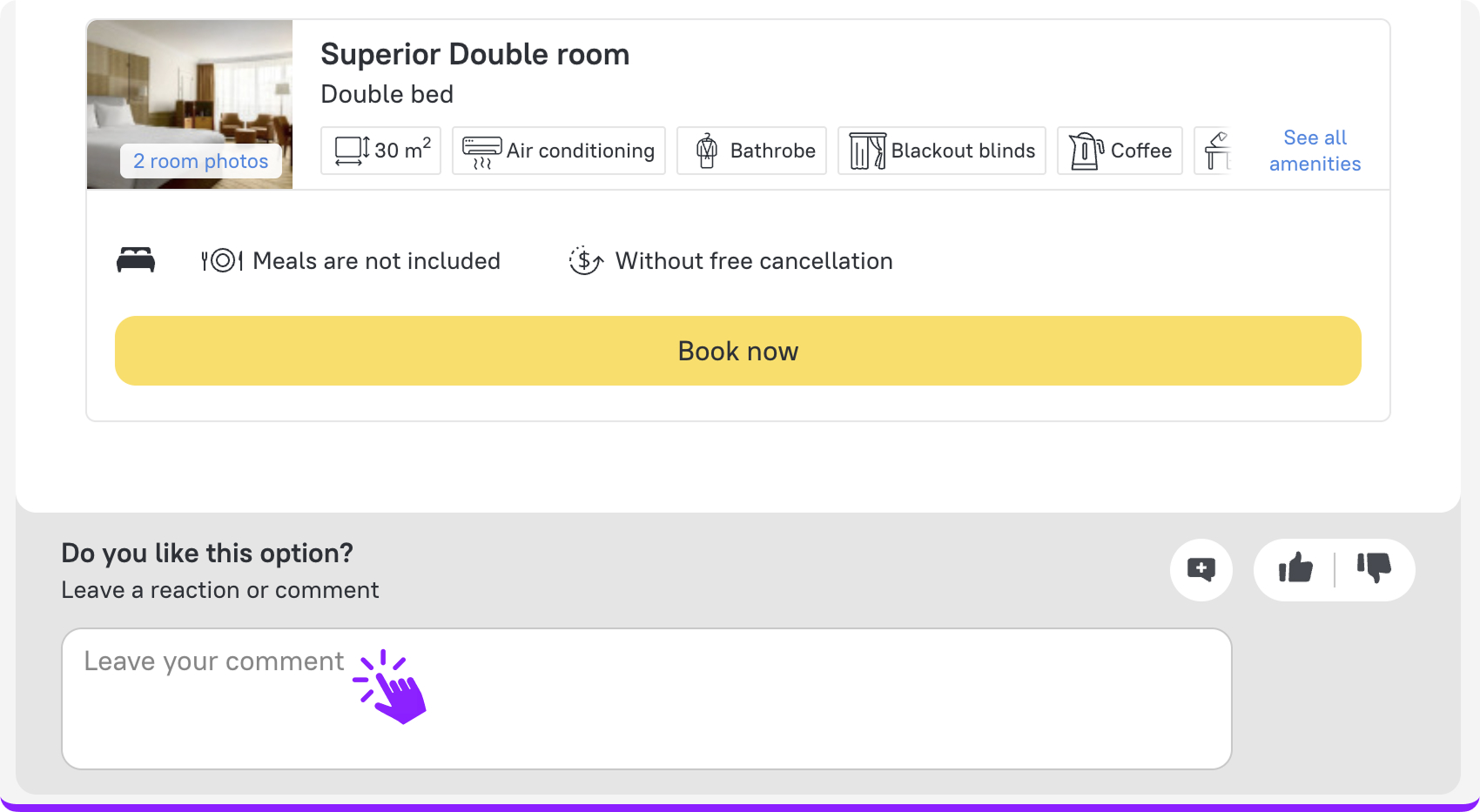Click the double bed icon

tap(136, 260)
